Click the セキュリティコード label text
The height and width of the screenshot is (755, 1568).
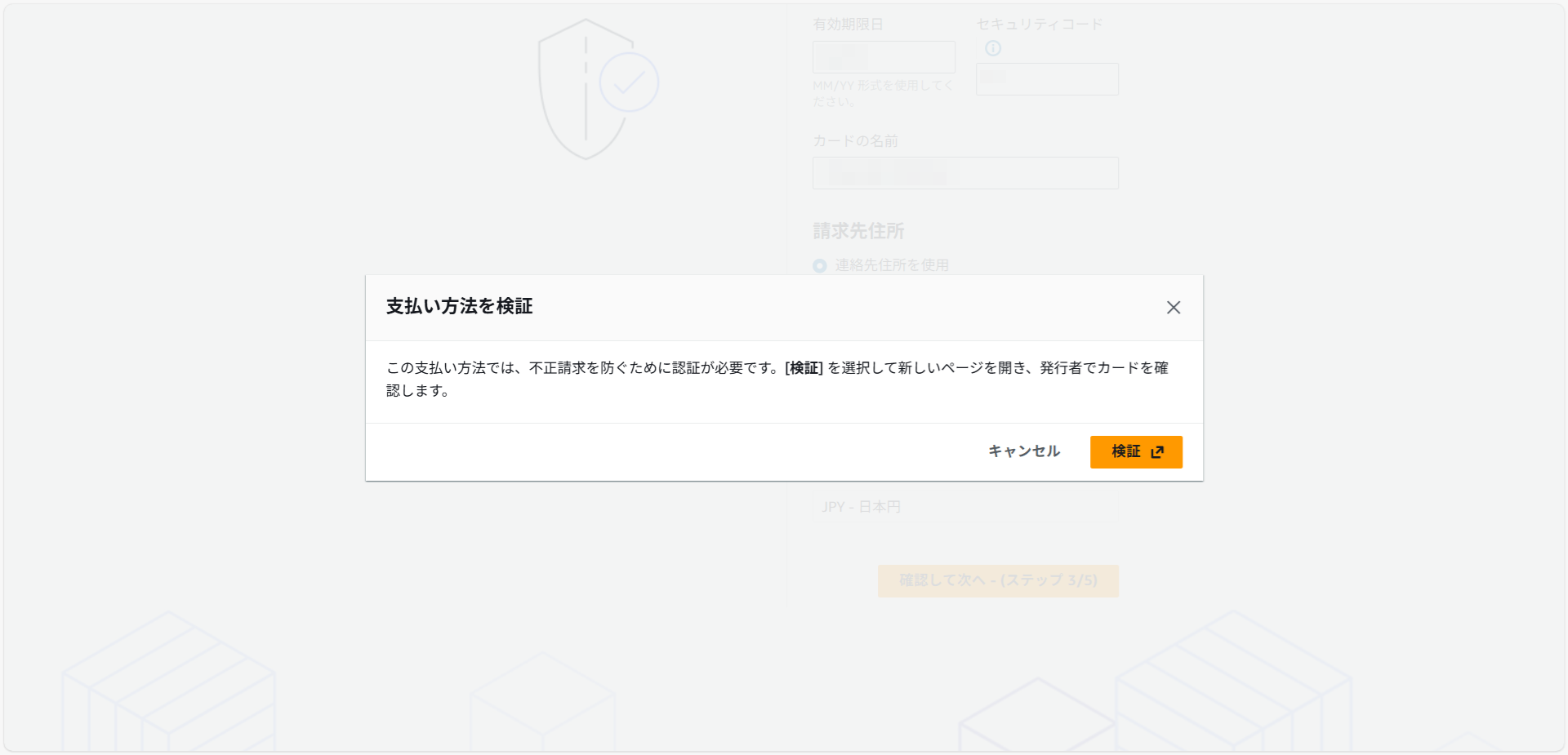point(1039,24)
